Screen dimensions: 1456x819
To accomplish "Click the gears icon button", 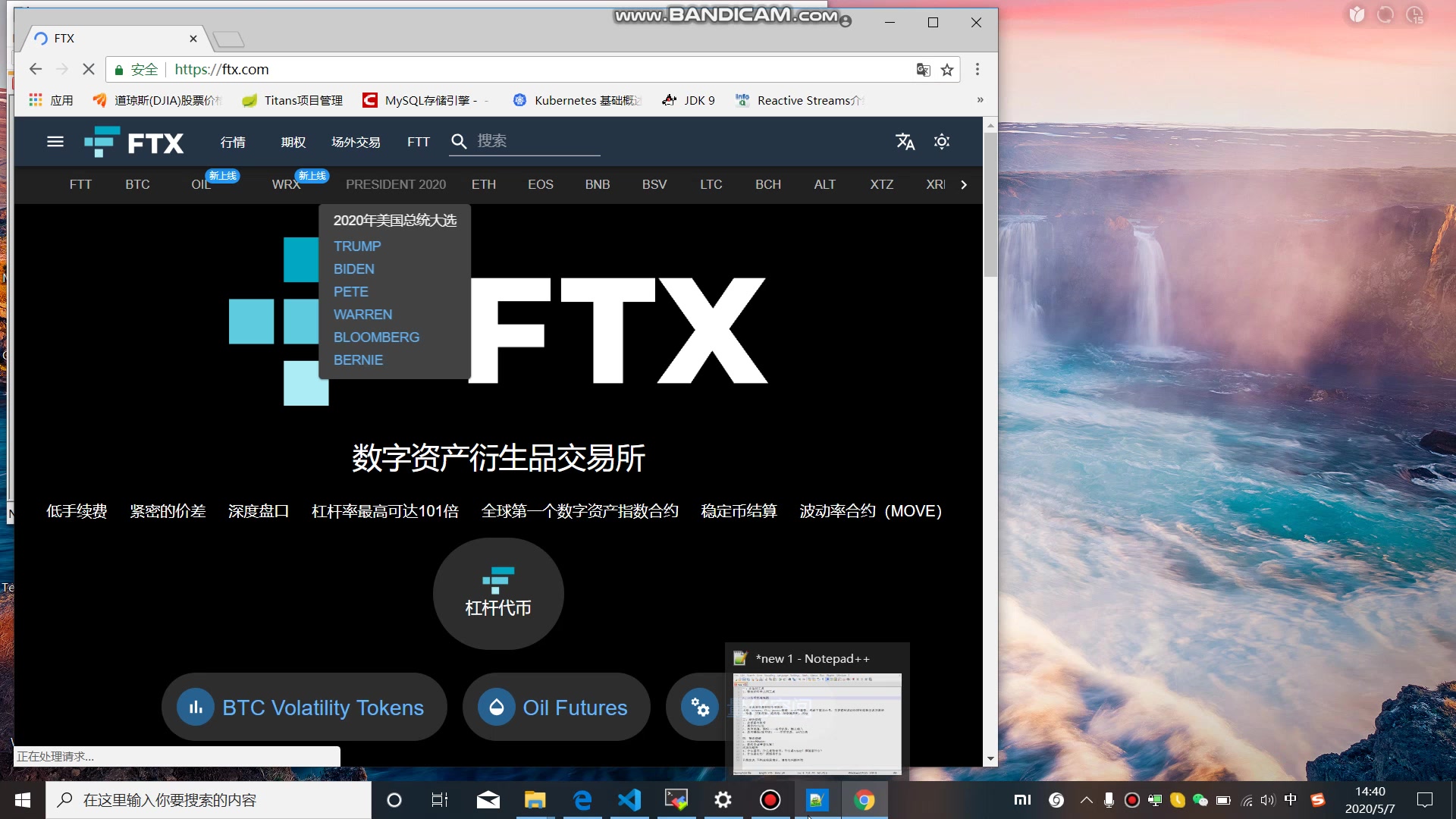I will 699,707.
